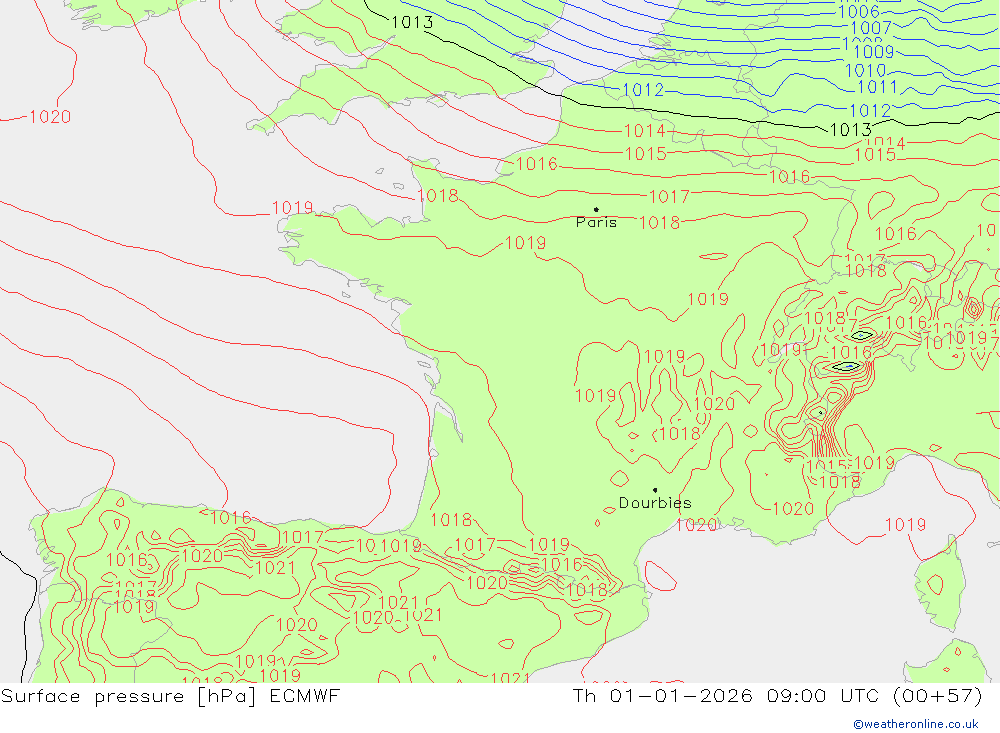The height and width of the screenshot is (733, 1000).
Task: Click the 1018 label right beside Paris
Action: tap(659, 223)
